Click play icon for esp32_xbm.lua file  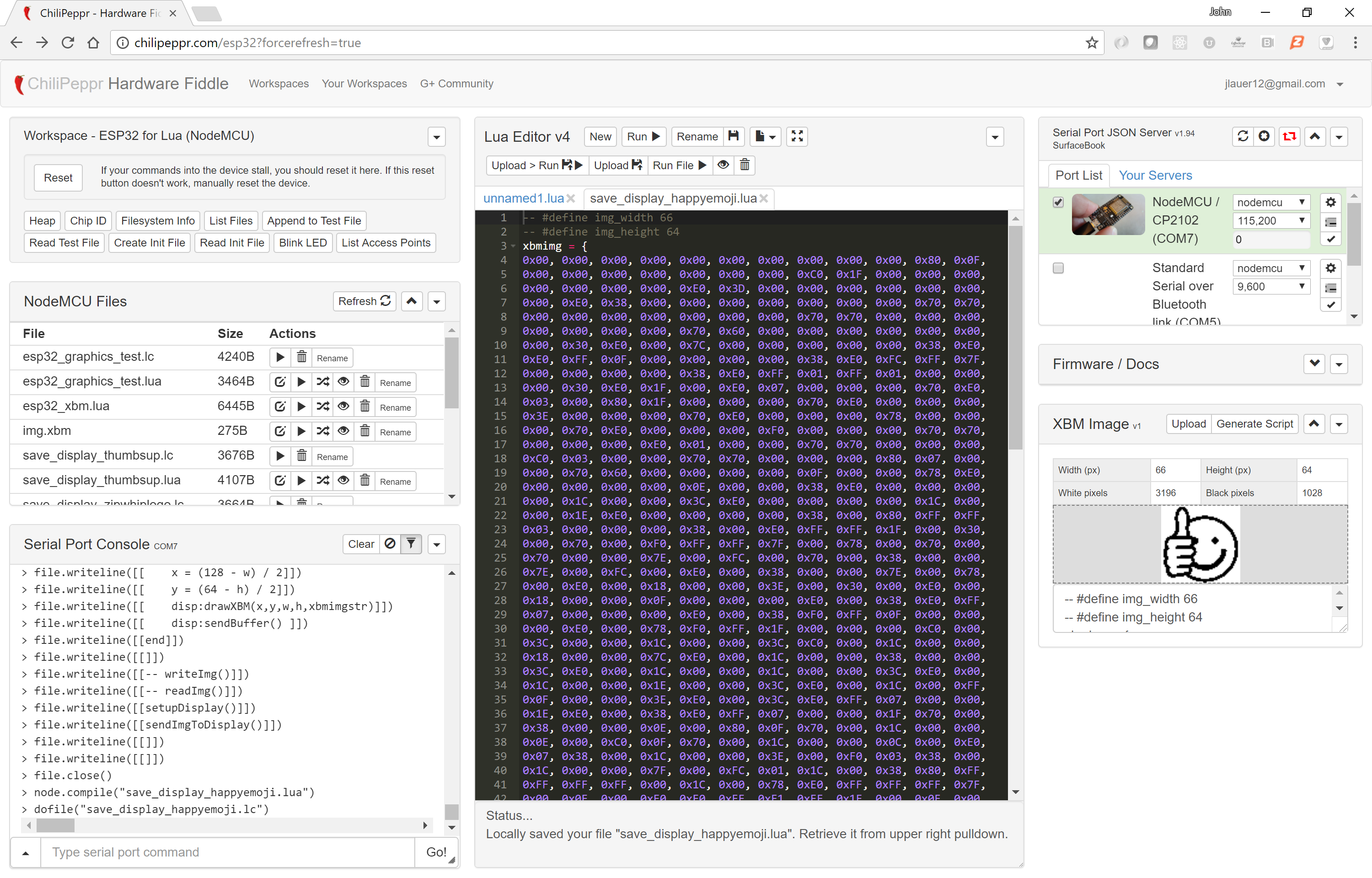click(301, 407)
